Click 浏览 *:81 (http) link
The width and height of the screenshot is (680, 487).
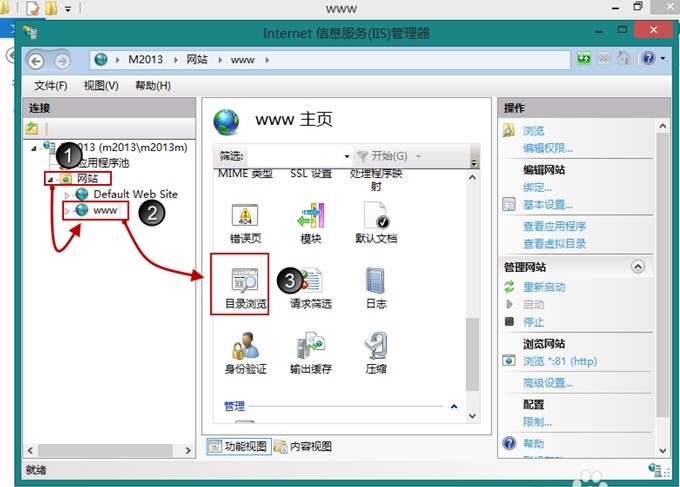point(560,361)
